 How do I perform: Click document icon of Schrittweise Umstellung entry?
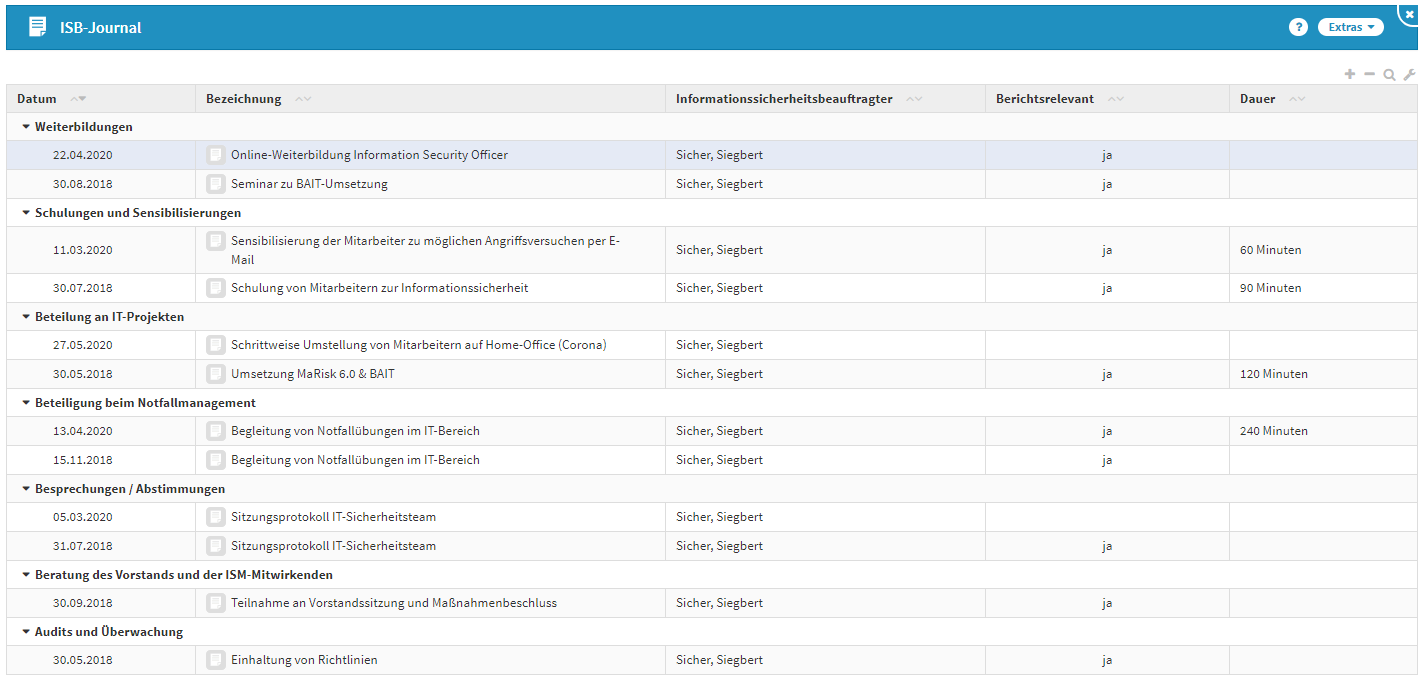215,345
